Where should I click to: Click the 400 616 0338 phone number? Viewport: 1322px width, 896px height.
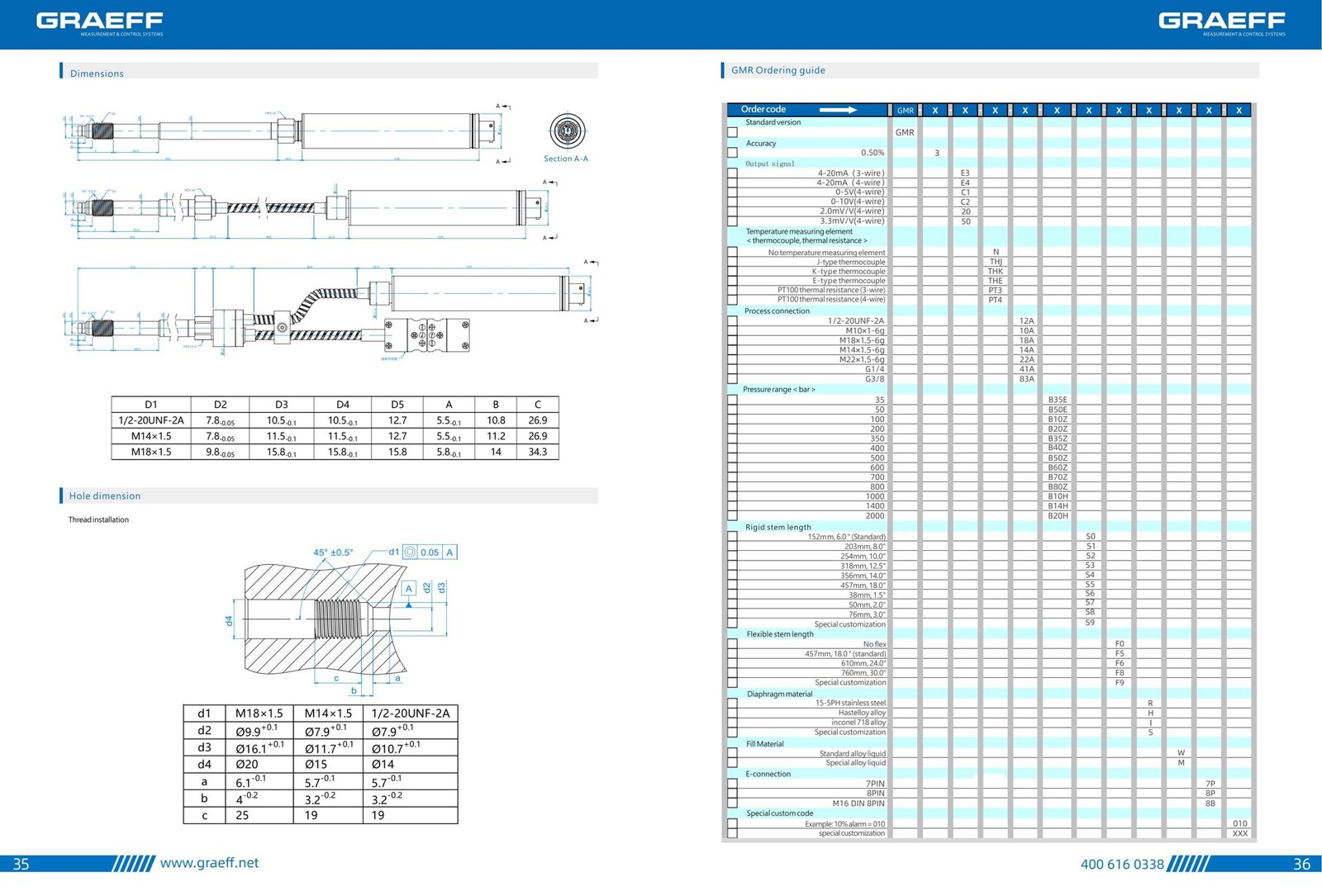[x=1122, y=865]
